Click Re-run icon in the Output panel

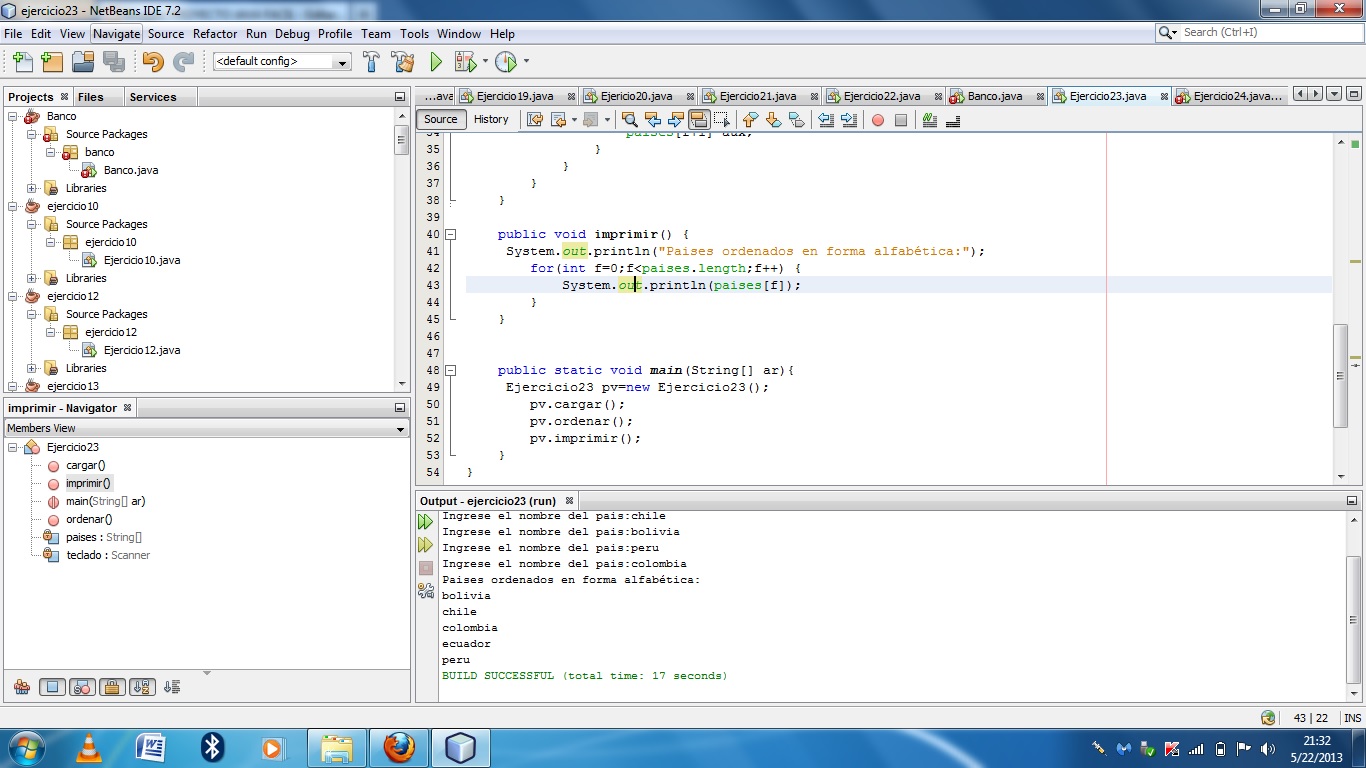(x=425, y=520)
